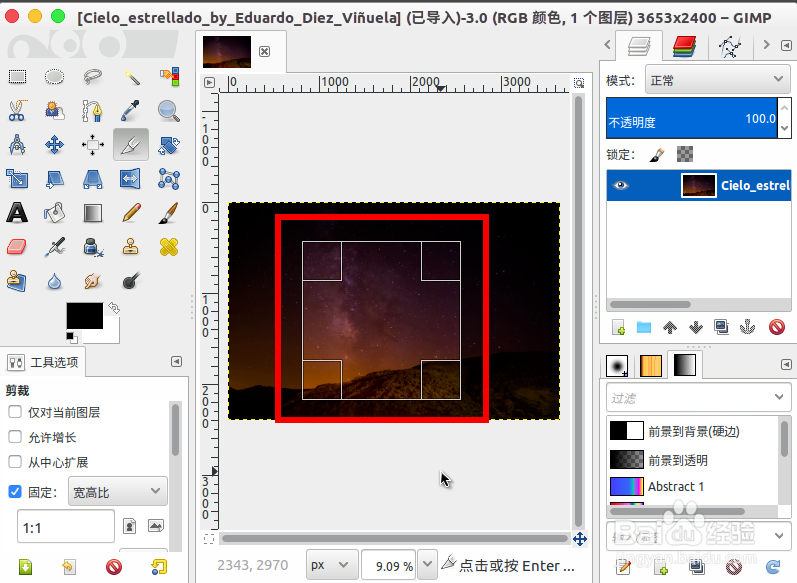Screen dimensions: 797x583
Task: Select the Alignment tool
Action: (93, 145)
